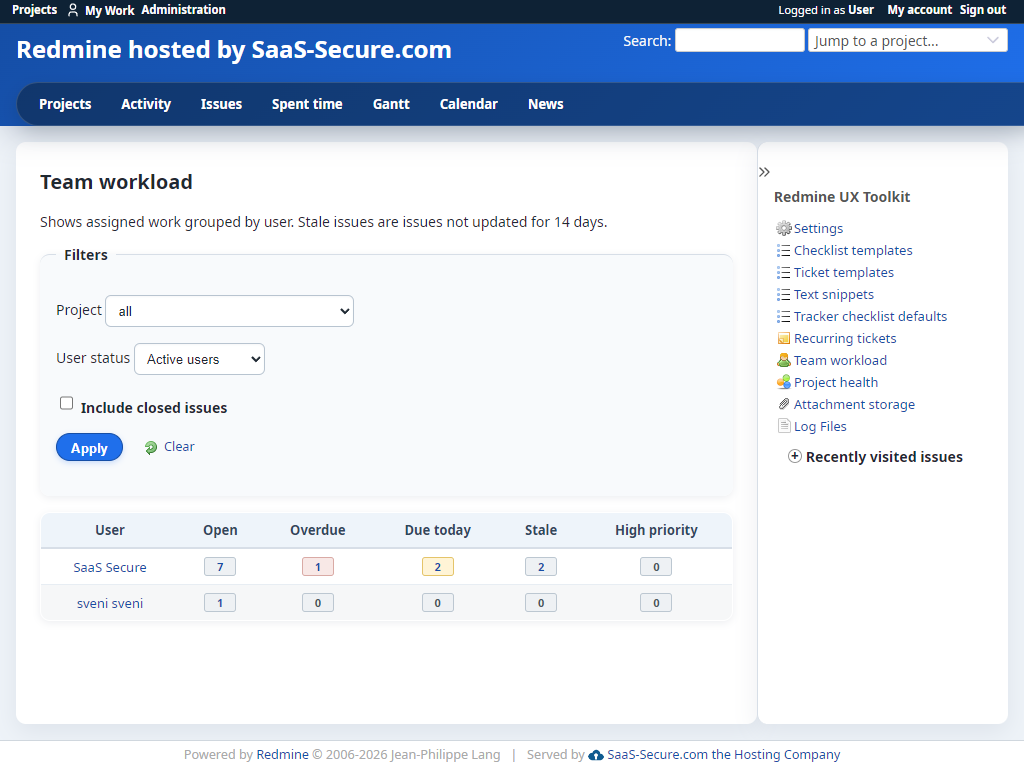Viewport: 1024px width, 768px height.
Task: Click the Attachment storage paperclip icon
Action: pyautogui.click(x=784, y=404)
